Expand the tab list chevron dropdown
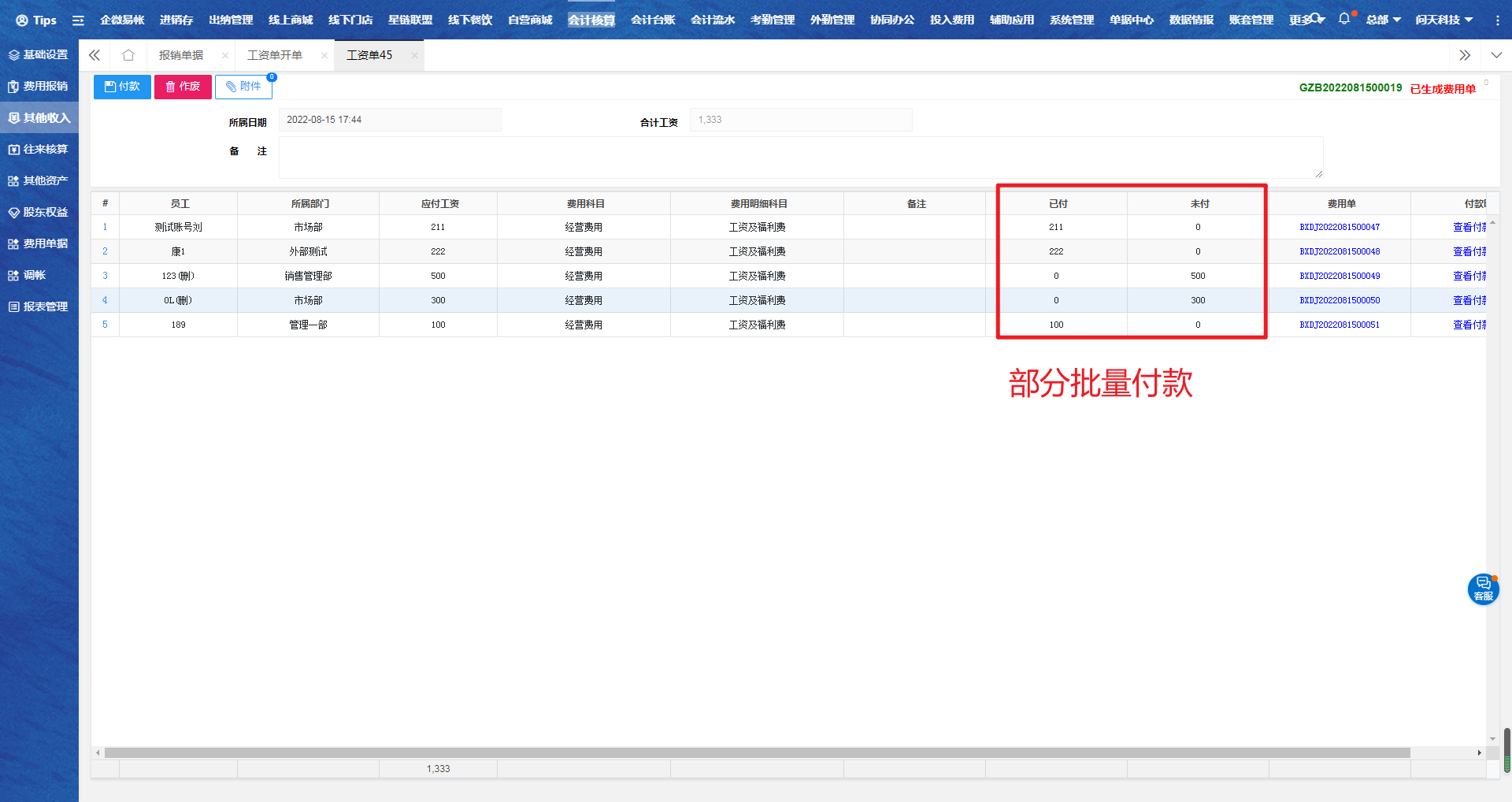This screenshot has height=802, width=1512. click(x=1496, y=55)
